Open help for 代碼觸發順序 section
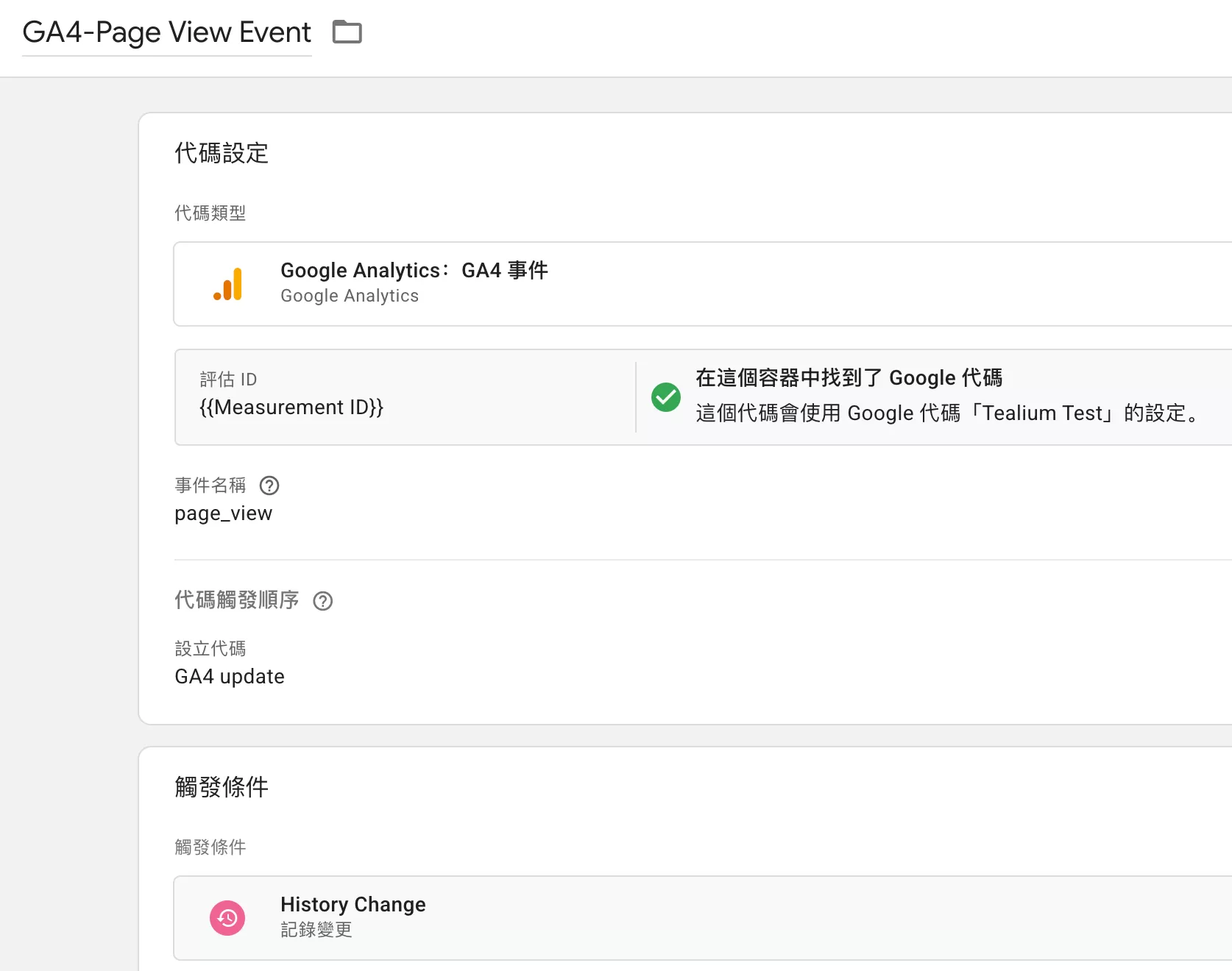 pyautogui.click(x=323, y=601)
